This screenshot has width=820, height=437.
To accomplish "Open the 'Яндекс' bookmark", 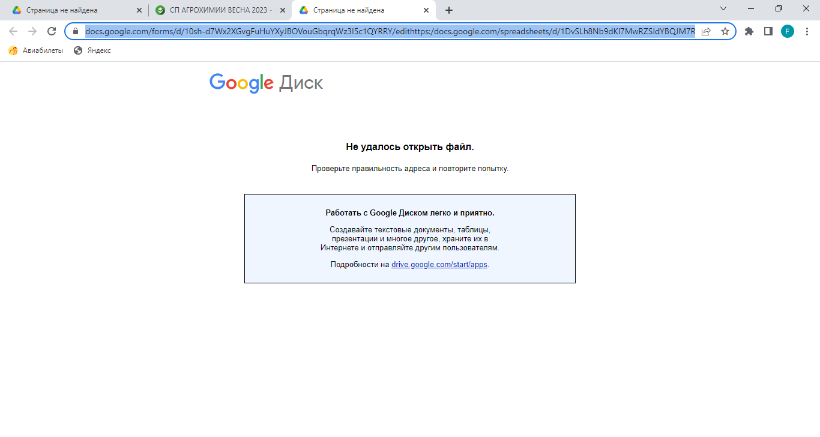I will (x=93, y=51).
